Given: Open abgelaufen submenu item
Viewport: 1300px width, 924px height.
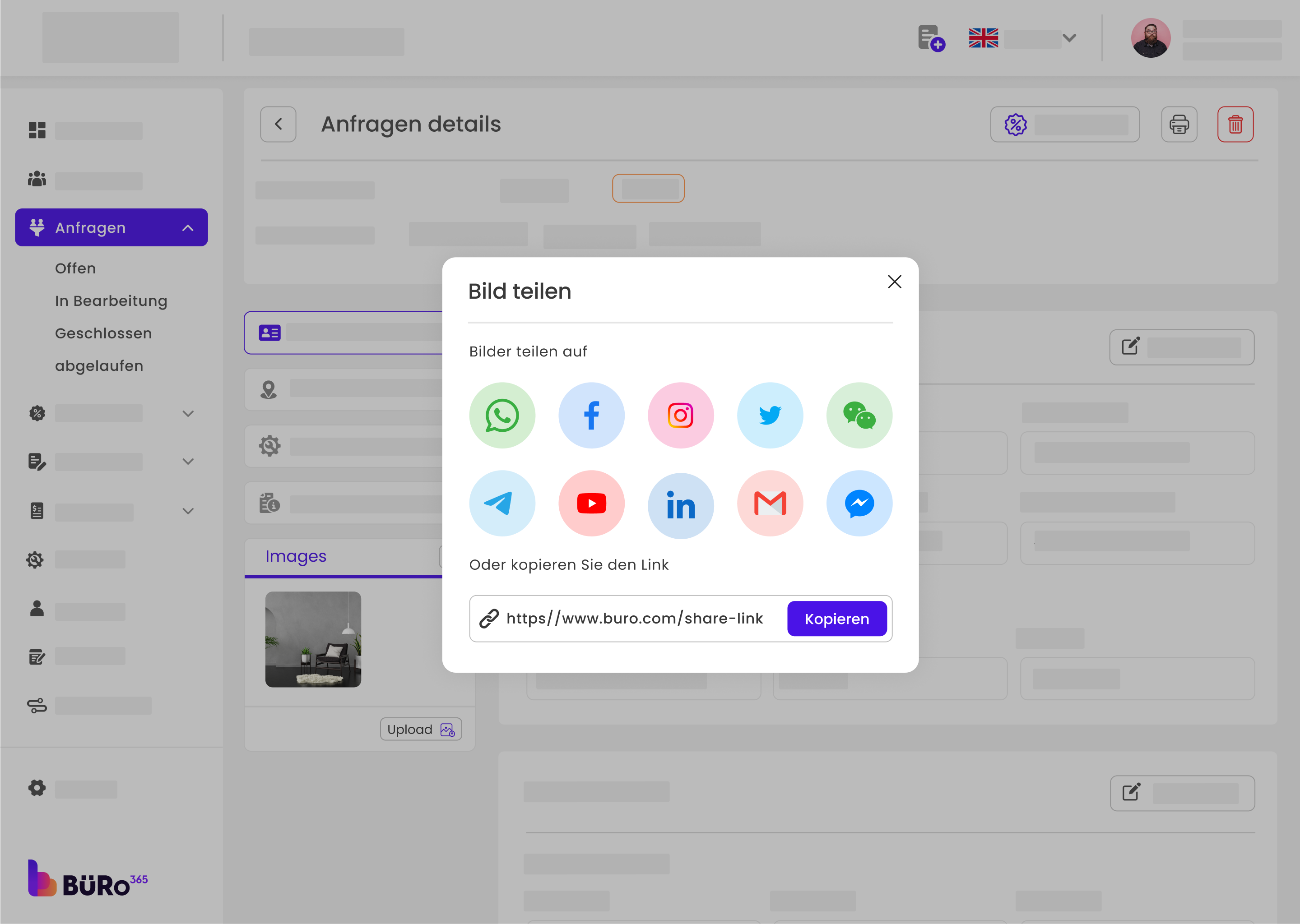Looking at the screenshot, I should tap(99, 366).
